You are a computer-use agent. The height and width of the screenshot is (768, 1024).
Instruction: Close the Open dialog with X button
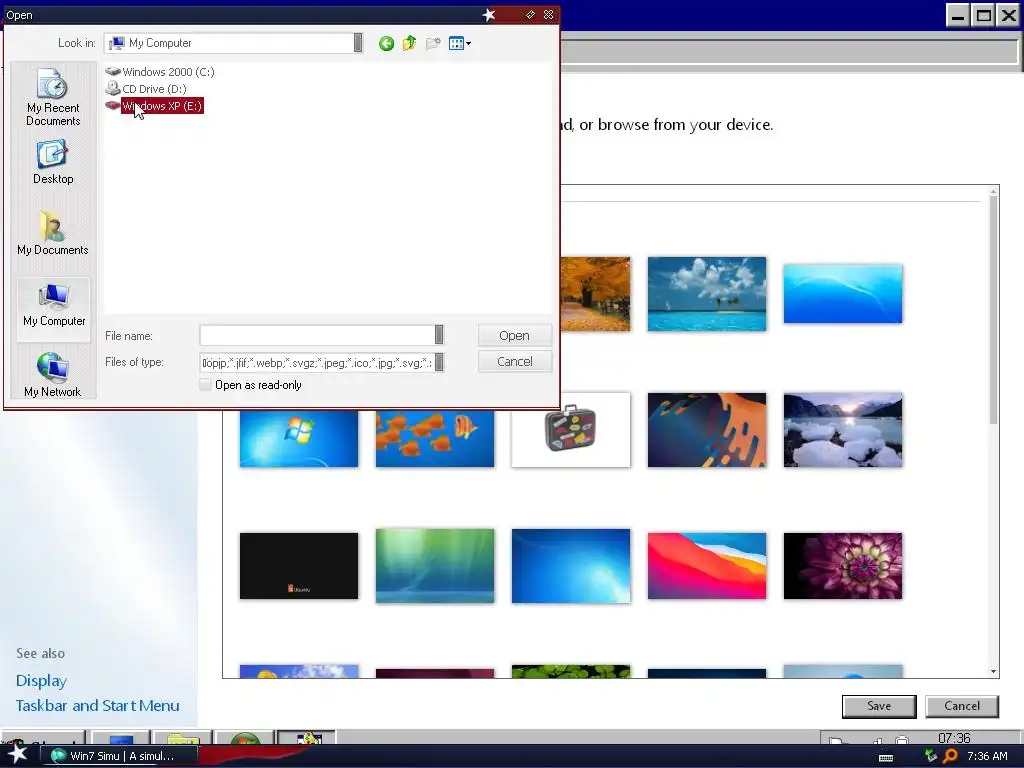(549, 15)
